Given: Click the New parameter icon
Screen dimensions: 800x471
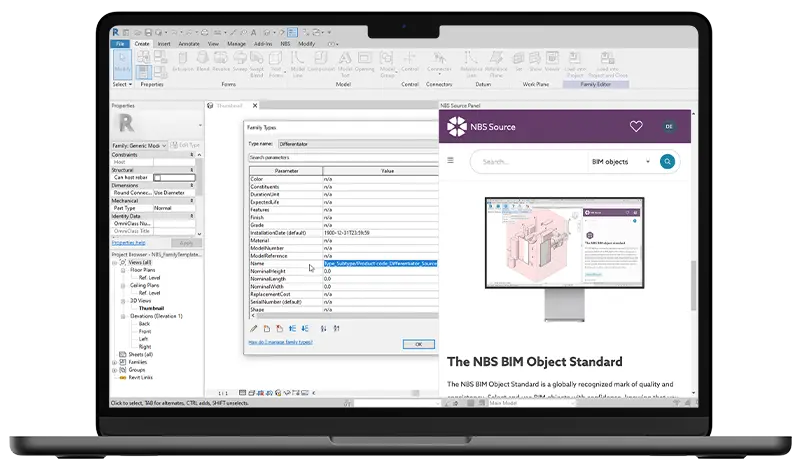Looking at the screenshot, I should coord(266,329).
